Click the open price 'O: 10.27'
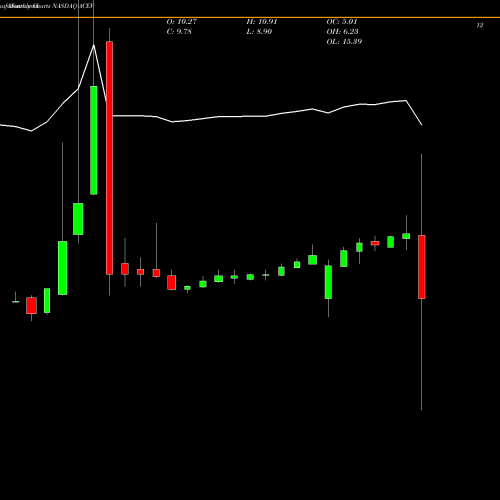This screenshot has height=500, width=500. coord(182,22)
